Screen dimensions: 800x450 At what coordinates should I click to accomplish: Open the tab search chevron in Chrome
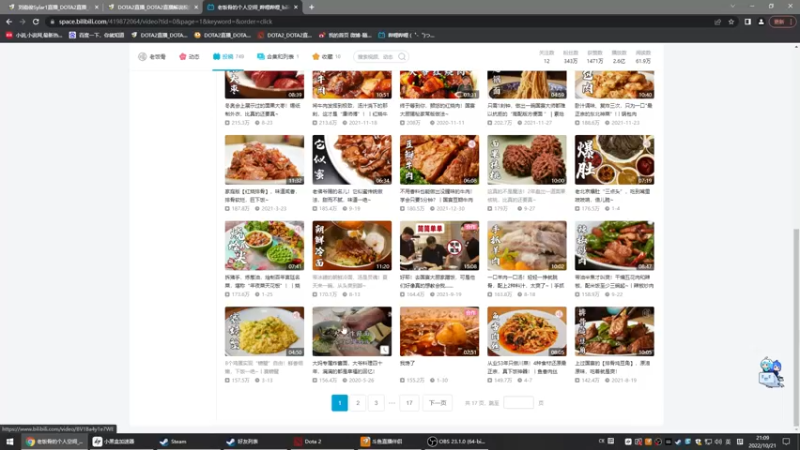coord(733,7)
